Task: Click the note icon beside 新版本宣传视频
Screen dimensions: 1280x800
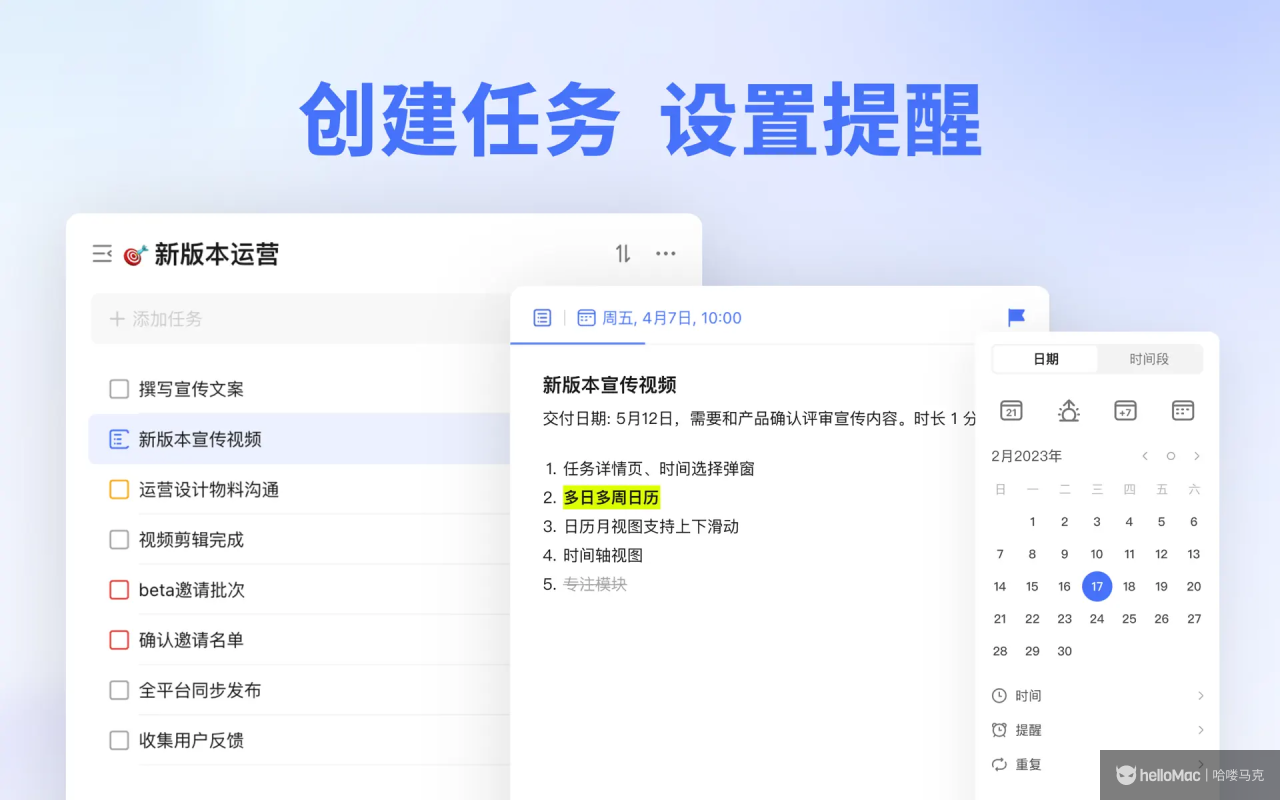Action: point(119,439)
